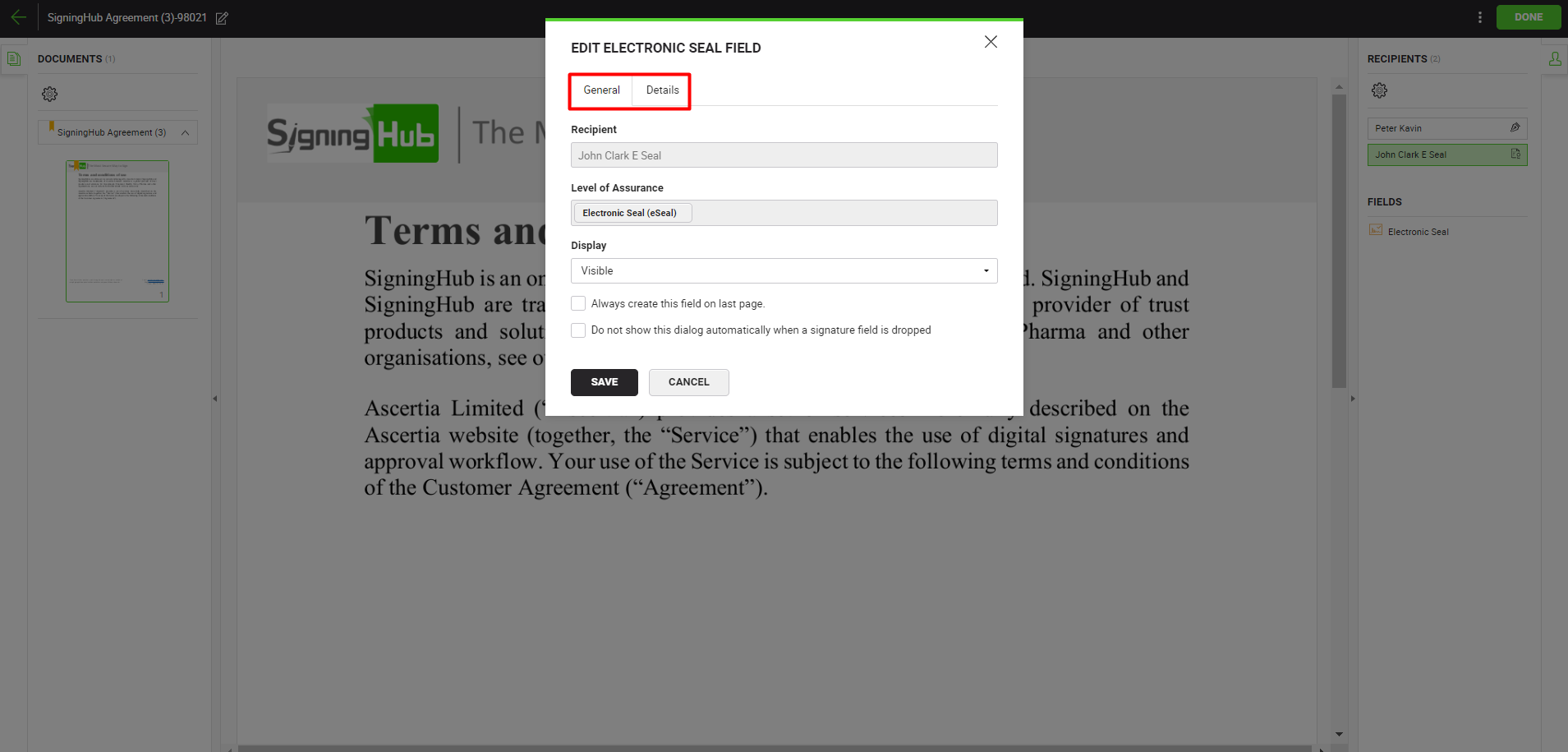The height and width of the screenshot is (752, 1568).
Task: Click the green back arrow icon
Action: (x=18, y=17)
